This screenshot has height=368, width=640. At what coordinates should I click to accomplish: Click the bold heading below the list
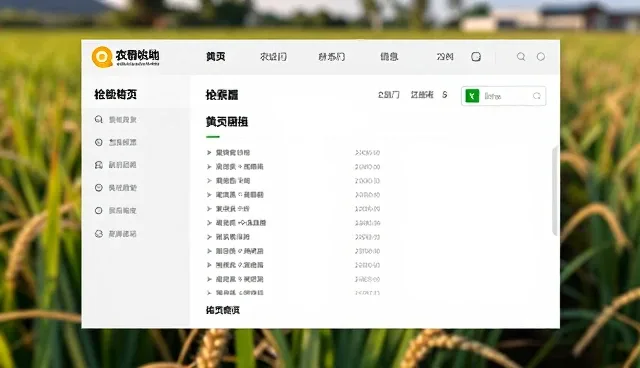[x=222, y=310]
